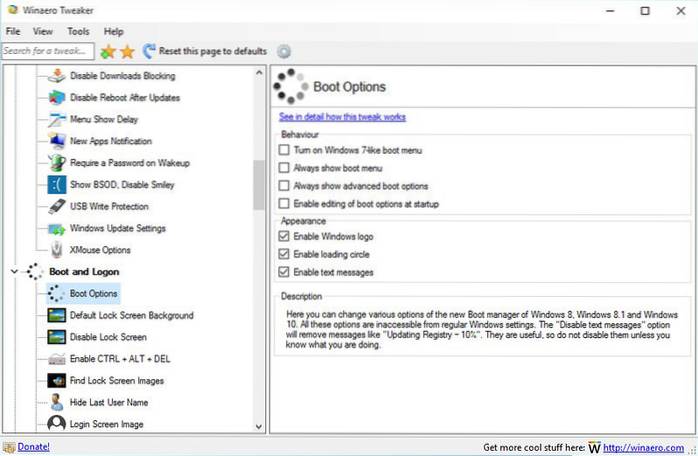698x456 pixels.
Task: Click the settings gear icon in toolbar
Action: click(284, 51)
